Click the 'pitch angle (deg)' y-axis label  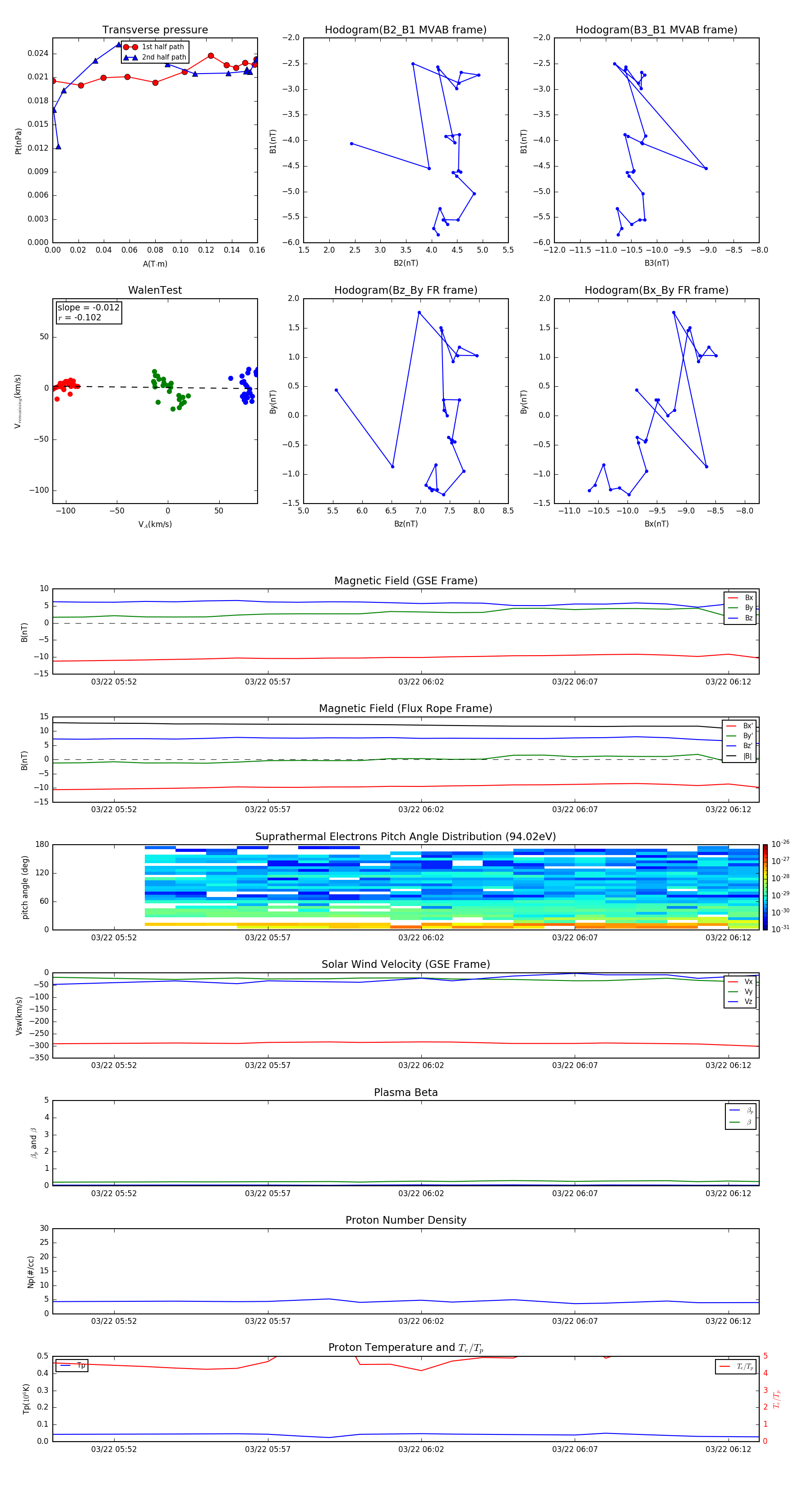(x=25, y=887)
